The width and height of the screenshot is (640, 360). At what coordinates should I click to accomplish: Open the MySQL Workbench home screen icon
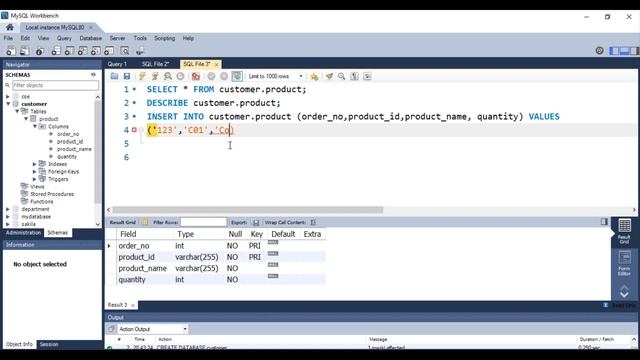pos(10,27)
